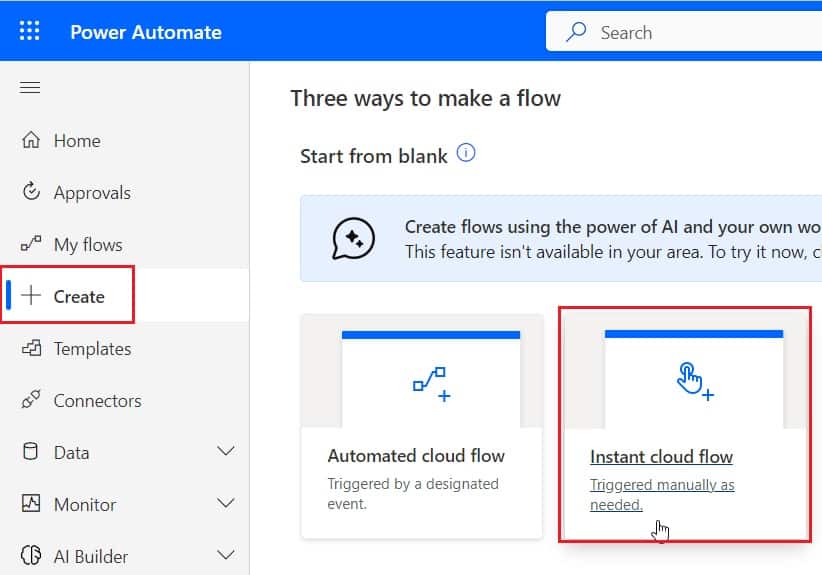Click 'Three ways to make a flow' heading

click(426, 98)
